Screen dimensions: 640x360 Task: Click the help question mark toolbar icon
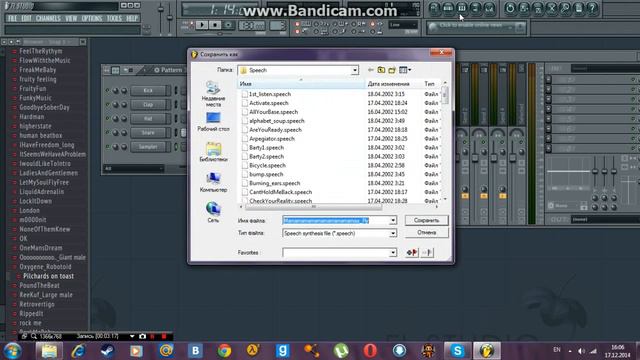tap(593, 8)
